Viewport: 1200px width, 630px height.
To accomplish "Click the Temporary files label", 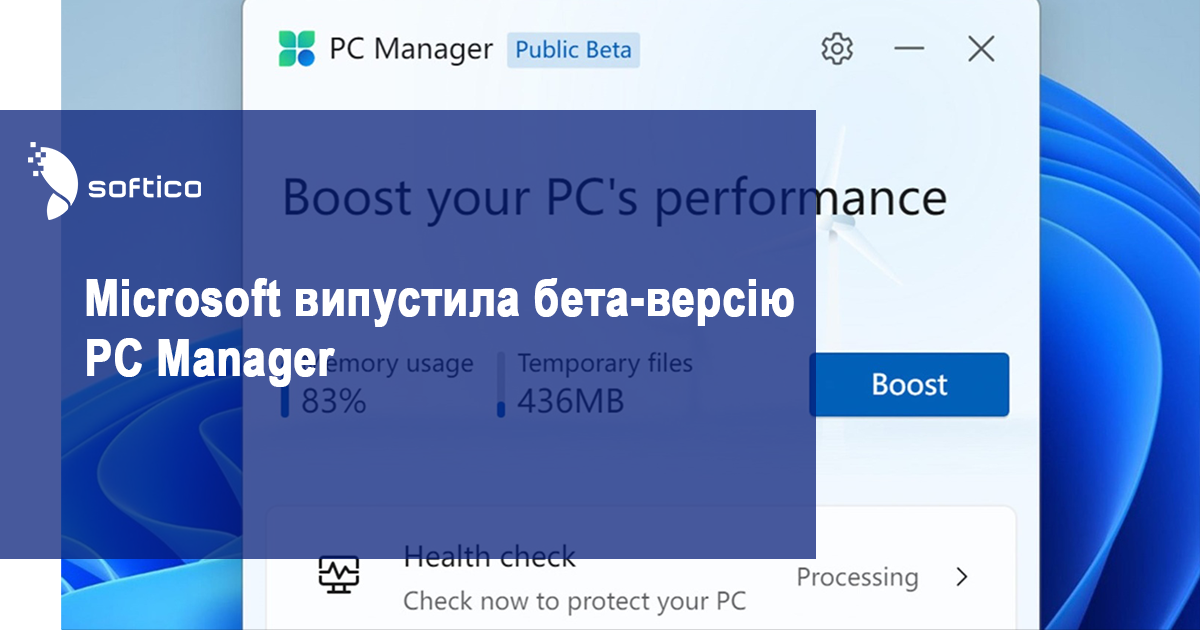I will pyautogui.click(x=605, y=363).
